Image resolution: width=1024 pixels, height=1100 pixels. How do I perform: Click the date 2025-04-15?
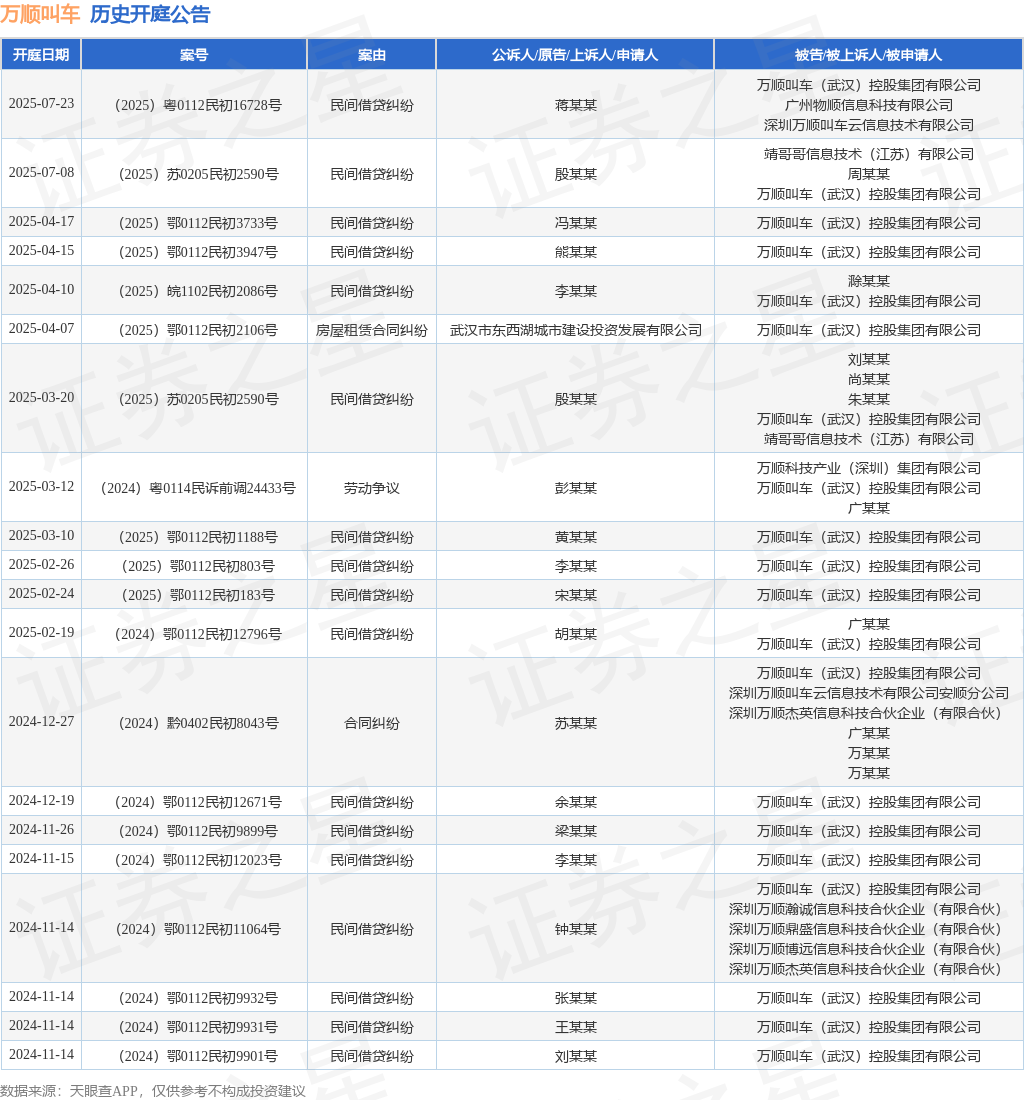pyautogui.click(x=41, y=250)
